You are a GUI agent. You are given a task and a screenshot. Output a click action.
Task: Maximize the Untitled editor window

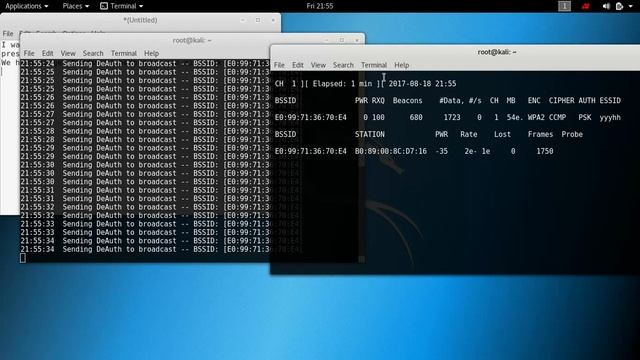pyautogui.click(x=258, y=20)
